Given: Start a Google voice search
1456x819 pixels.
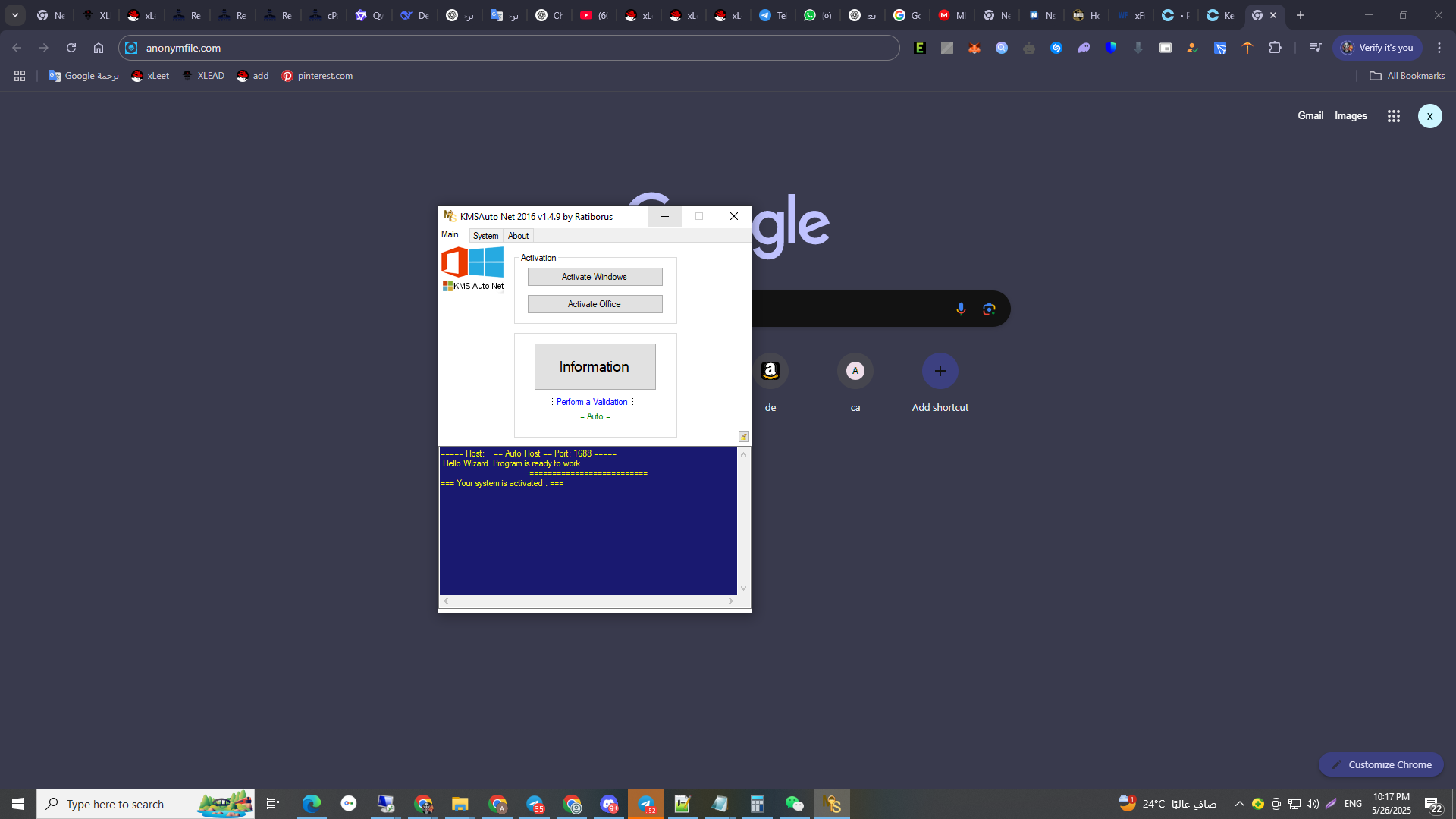Looking at the screenshot, I should (961, 309).
